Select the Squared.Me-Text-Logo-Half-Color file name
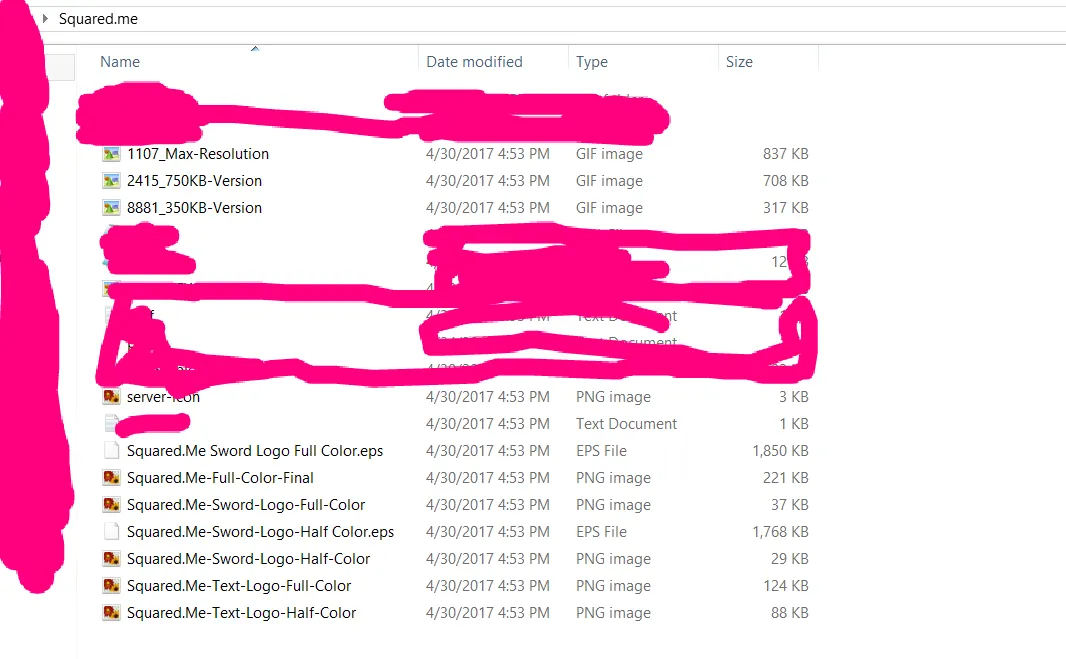Image resolution: width=1066 pixels, height=659 pixels. (x=241, y=613)
